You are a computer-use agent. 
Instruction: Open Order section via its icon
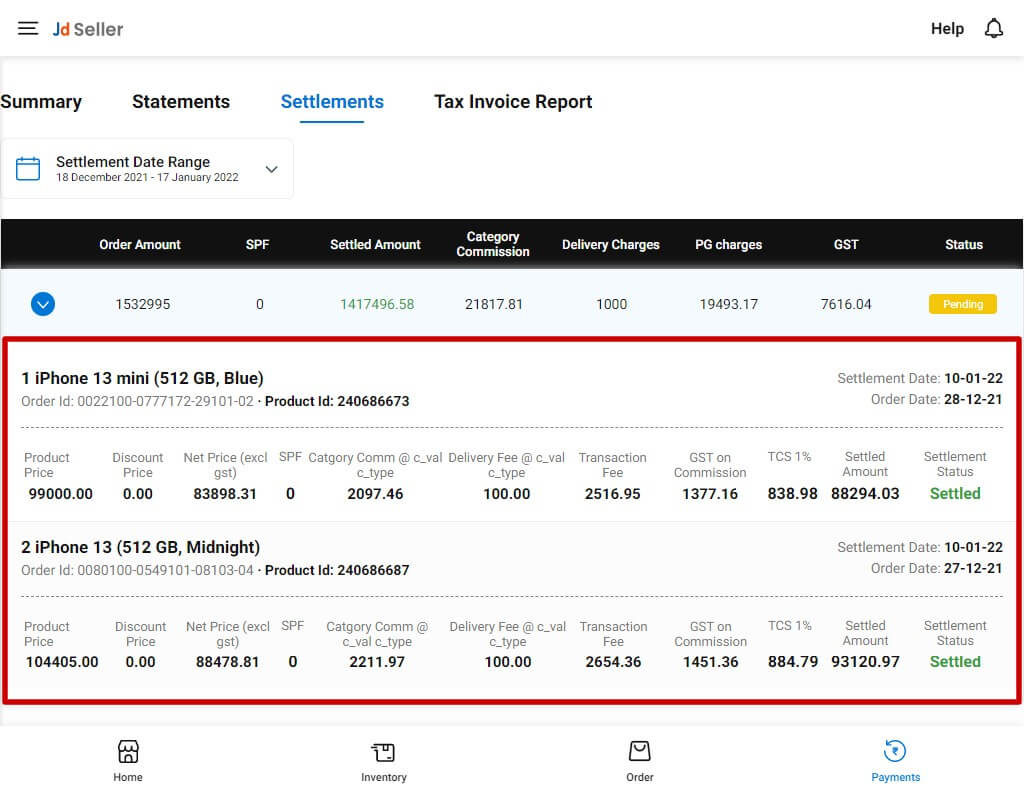point(640,755)
